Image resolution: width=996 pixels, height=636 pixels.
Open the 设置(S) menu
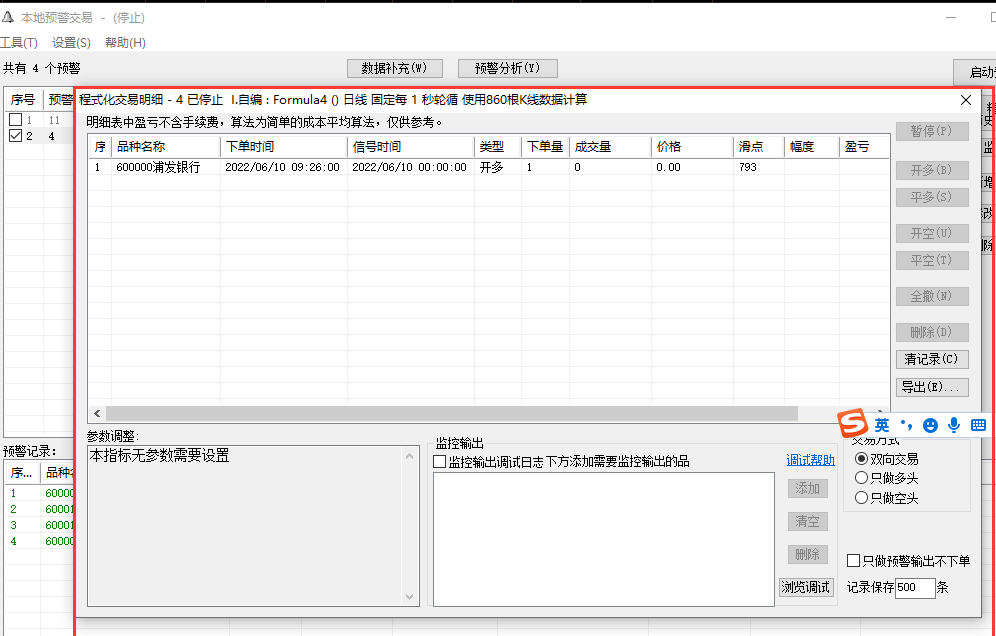coord(71,43)
